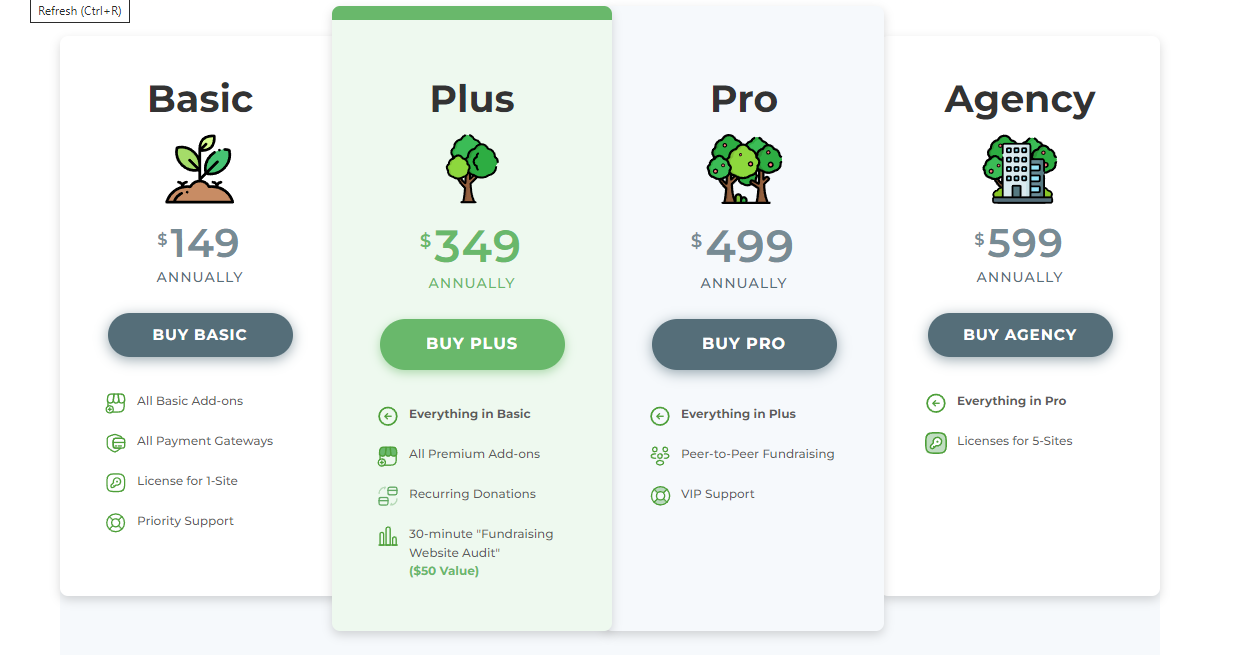Click the Recurring Donations icon

pyautogui.click(x=388, y=495)
